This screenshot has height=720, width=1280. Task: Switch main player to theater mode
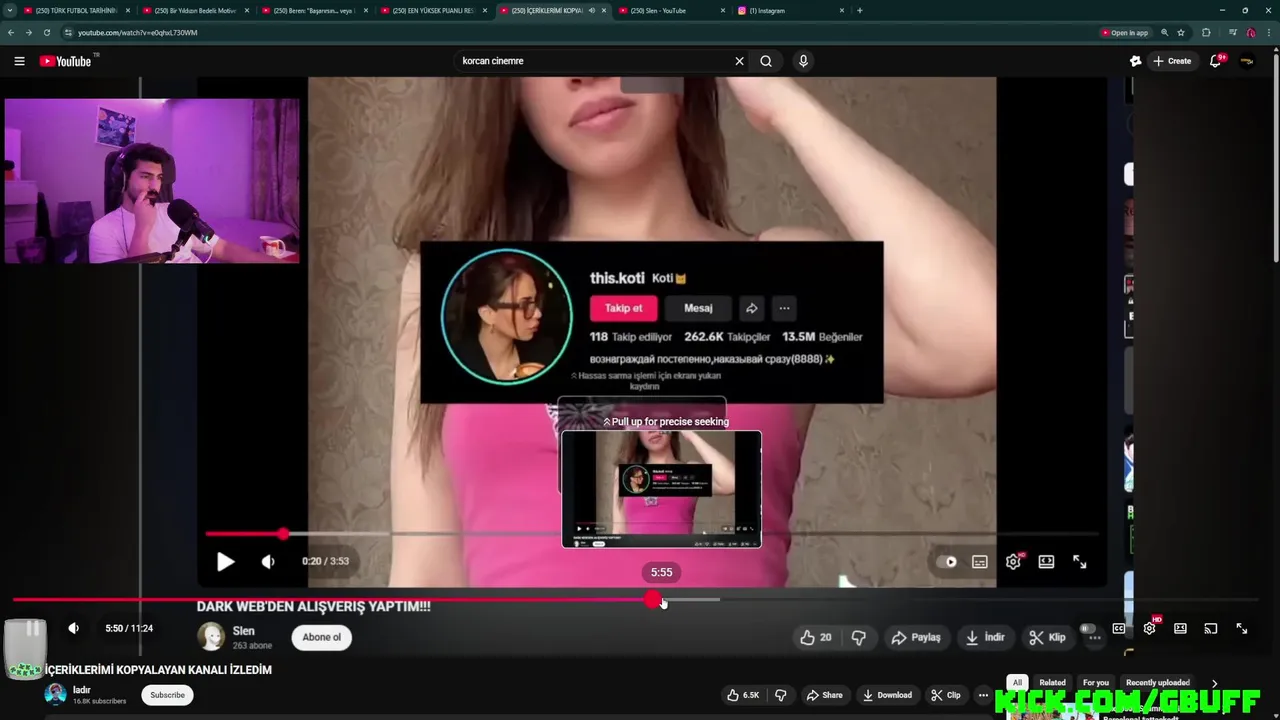1180,628
